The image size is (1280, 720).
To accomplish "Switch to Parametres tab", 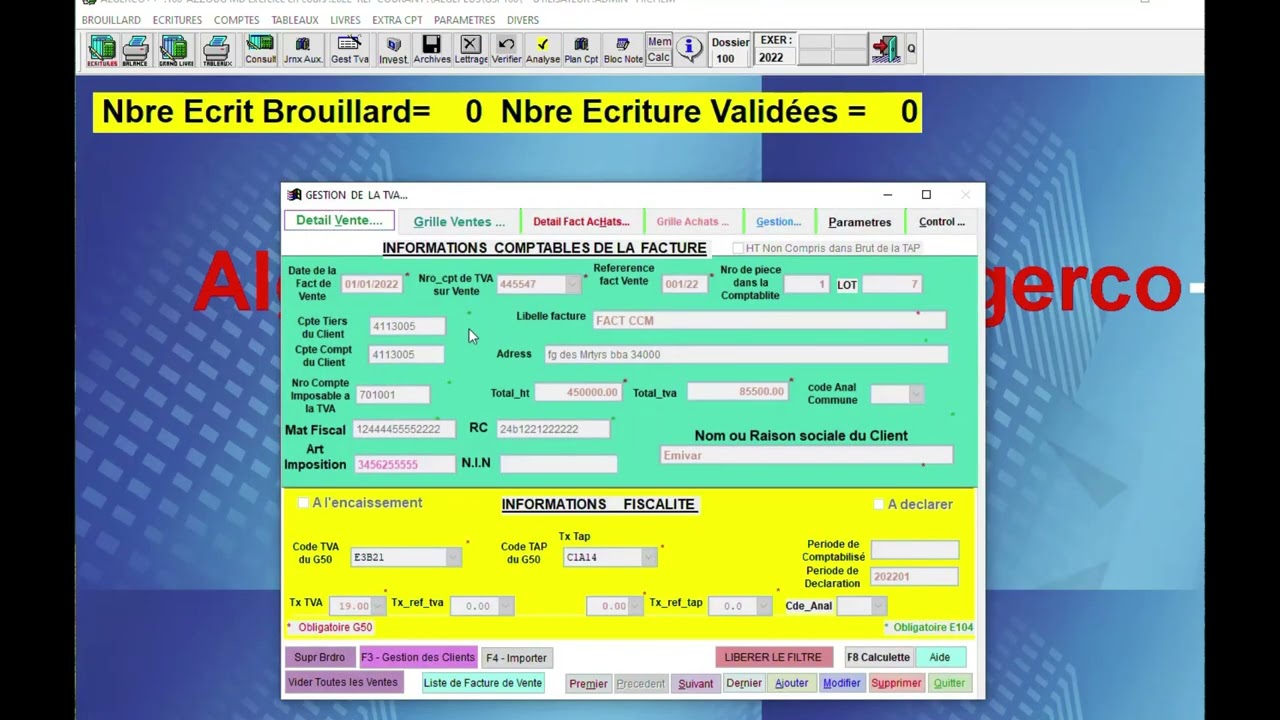I will [x=859, y=222].
